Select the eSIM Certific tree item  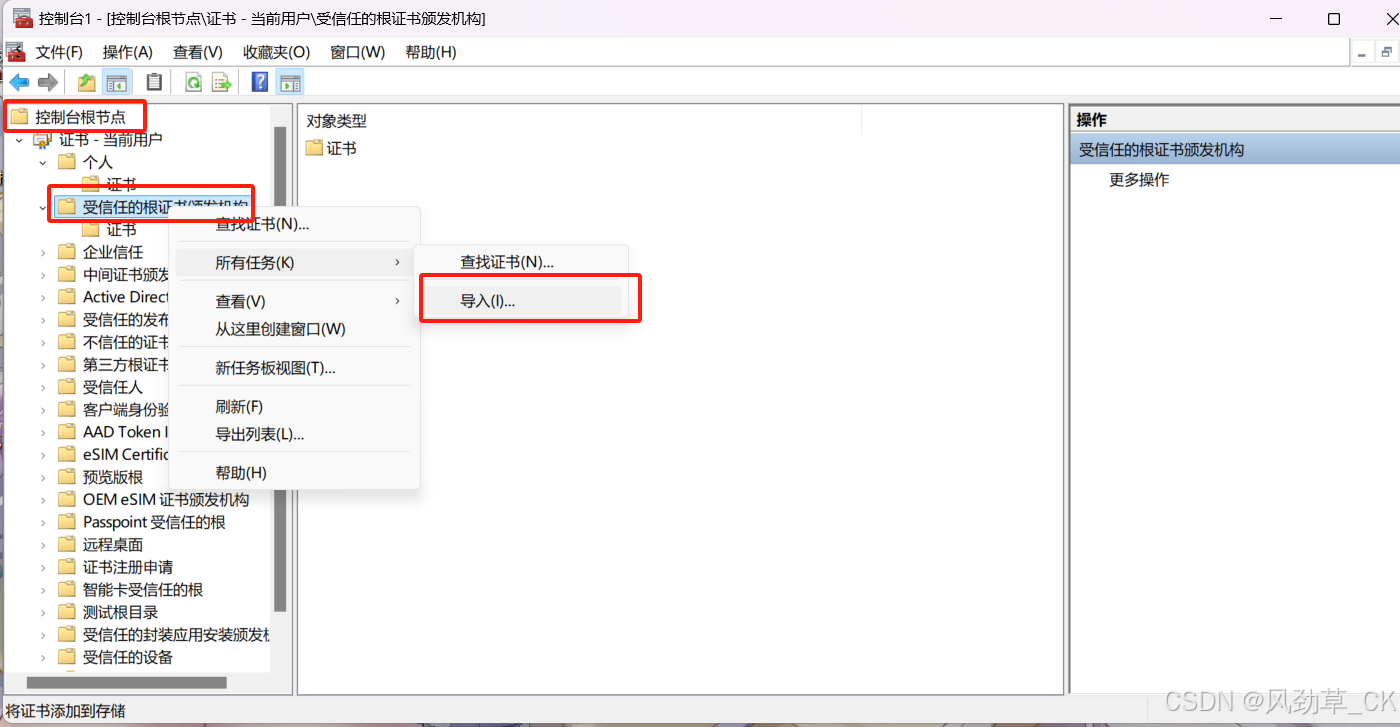126,455
